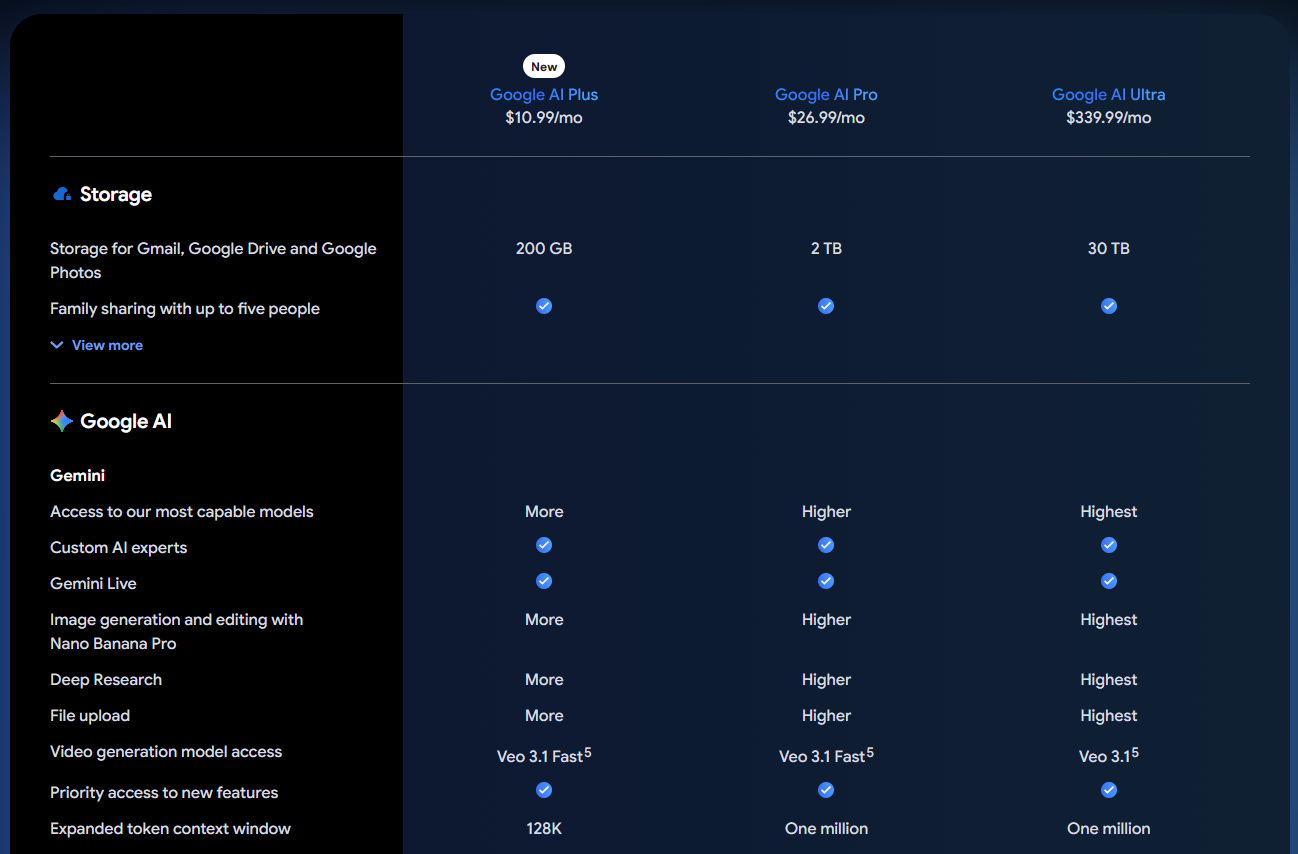Click Custom AI experts checkmark for AI Pro
Screen dimensions: 1298x854
tap(826, 545)
